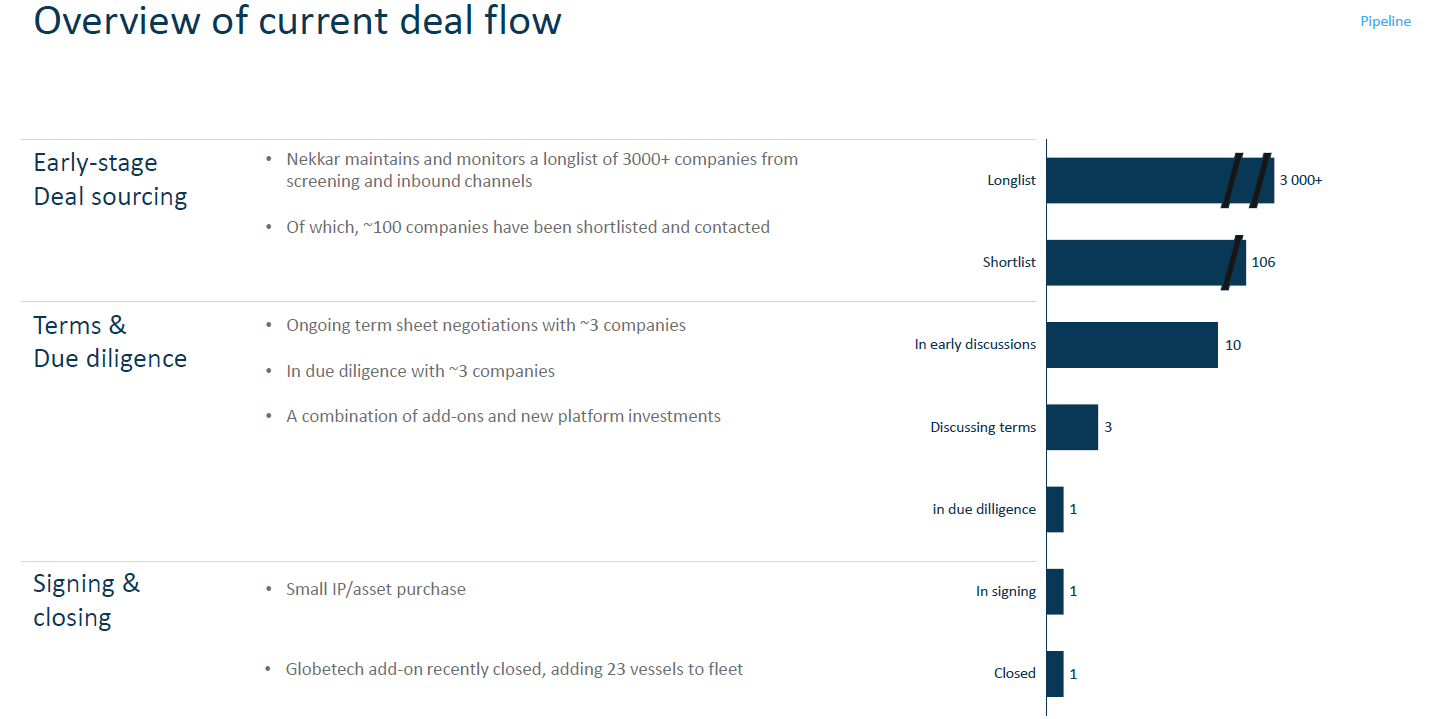
Task: Select the 'Small IP/asset purchase' bullet
Action: pyautogui.click(x=376, y=589)
